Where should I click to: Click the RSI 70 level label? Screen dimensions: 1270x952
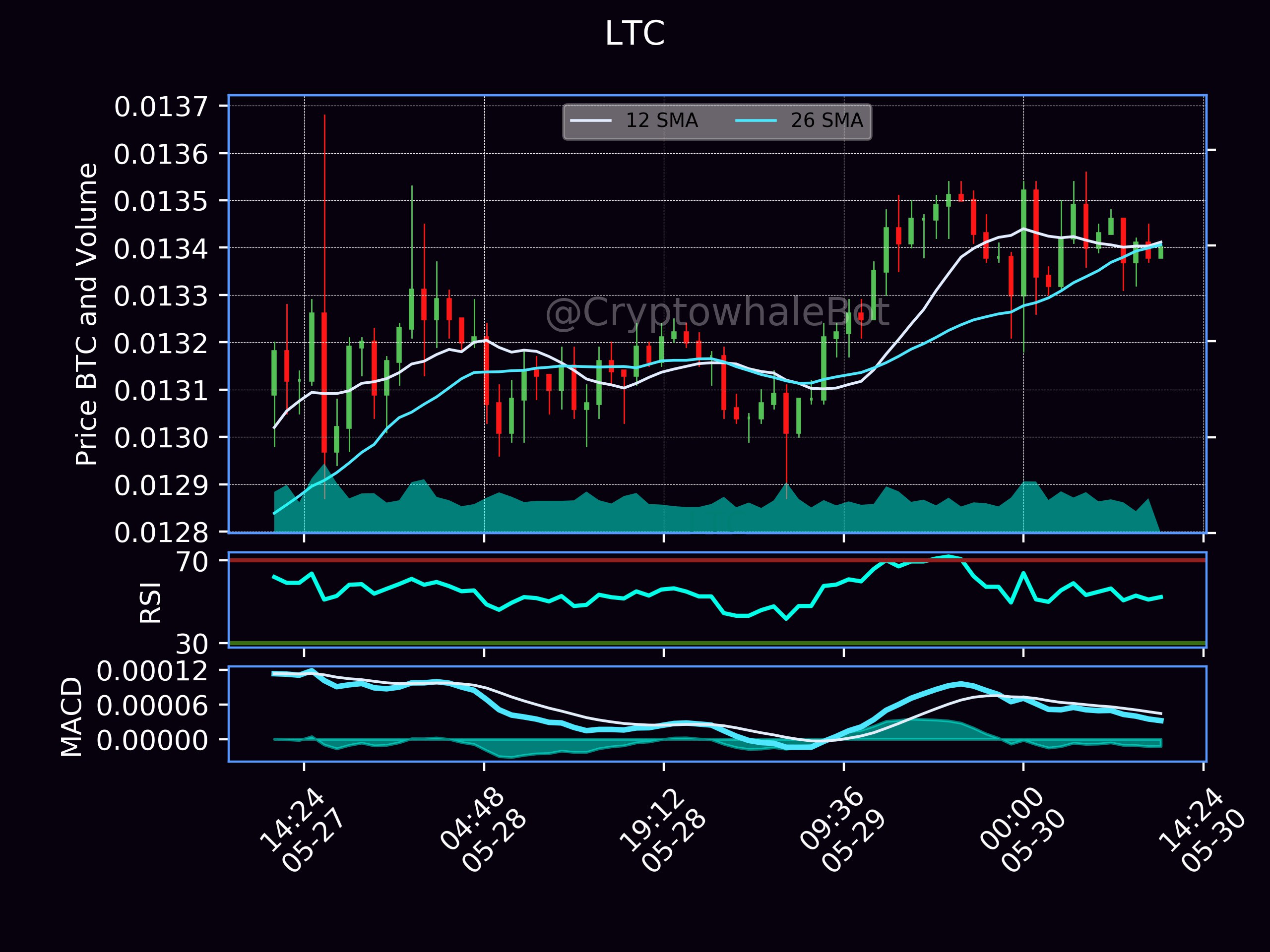(x=192, y=562)
